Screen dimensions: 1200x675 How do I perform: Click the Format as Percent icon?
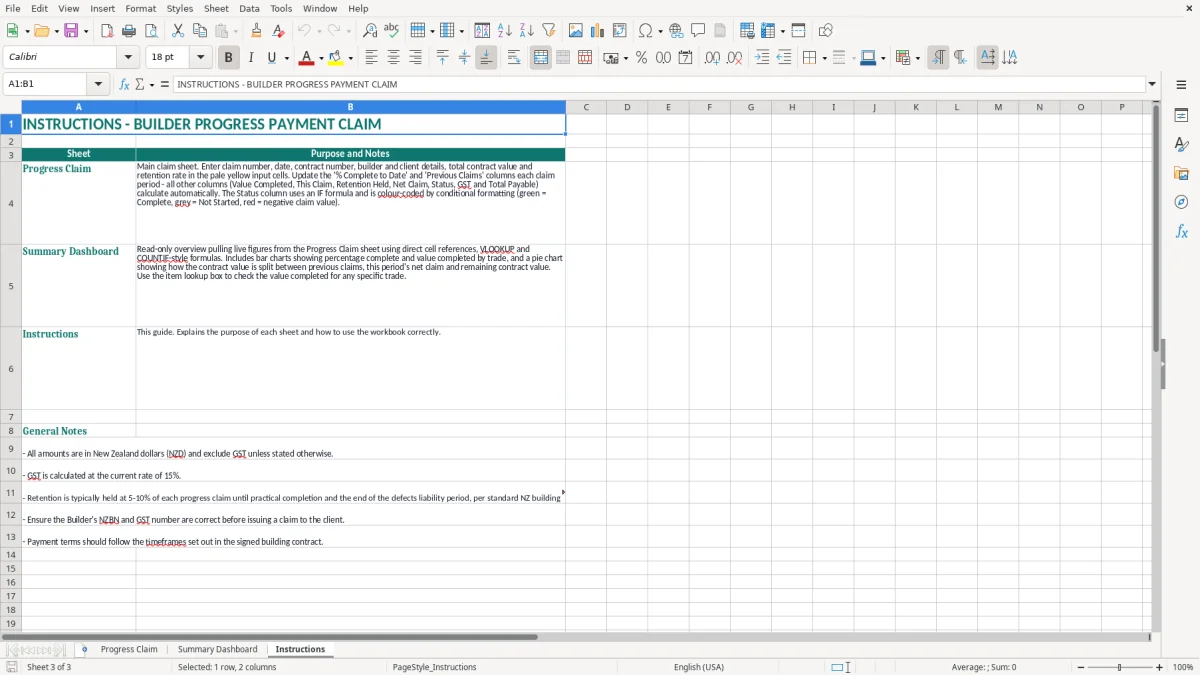click(x=641, y=57)
